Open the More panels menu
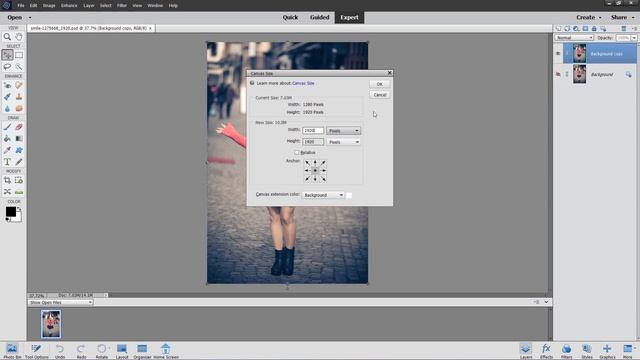The image size is (640, 360). pos(628,351)
